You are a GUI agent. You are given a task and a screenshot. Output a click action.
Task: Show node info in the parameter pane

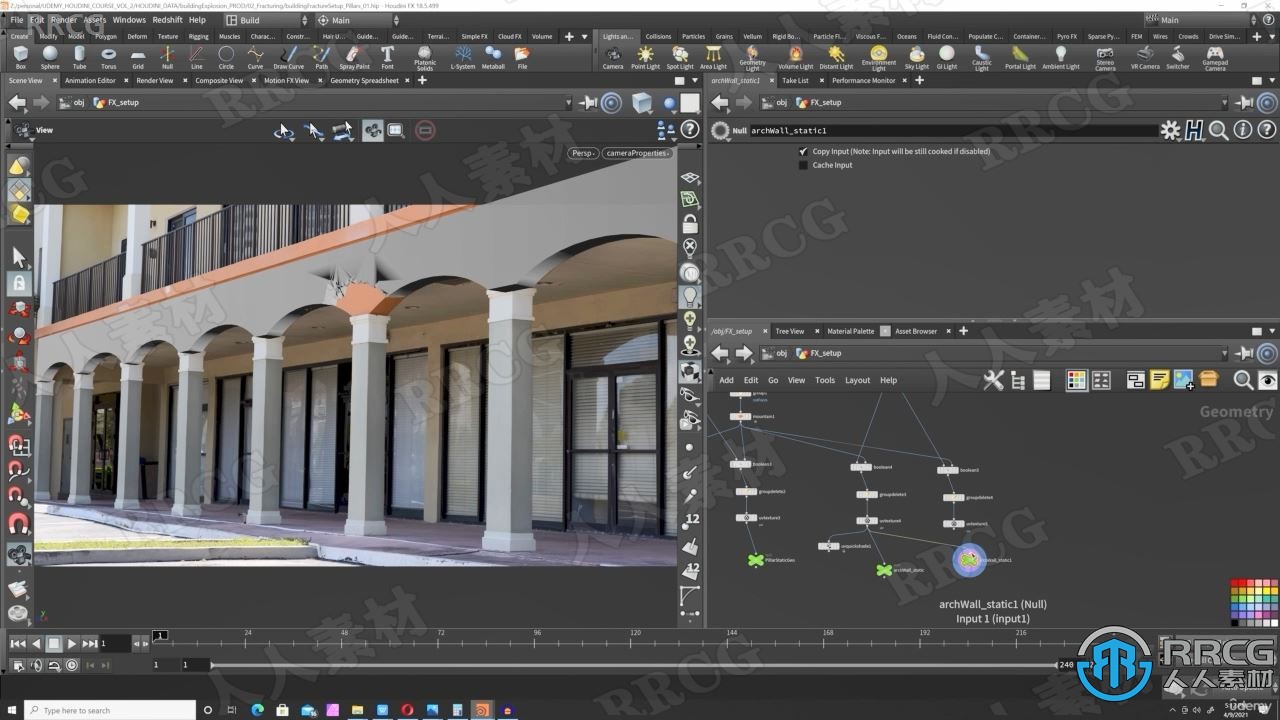click(1243, 130)
